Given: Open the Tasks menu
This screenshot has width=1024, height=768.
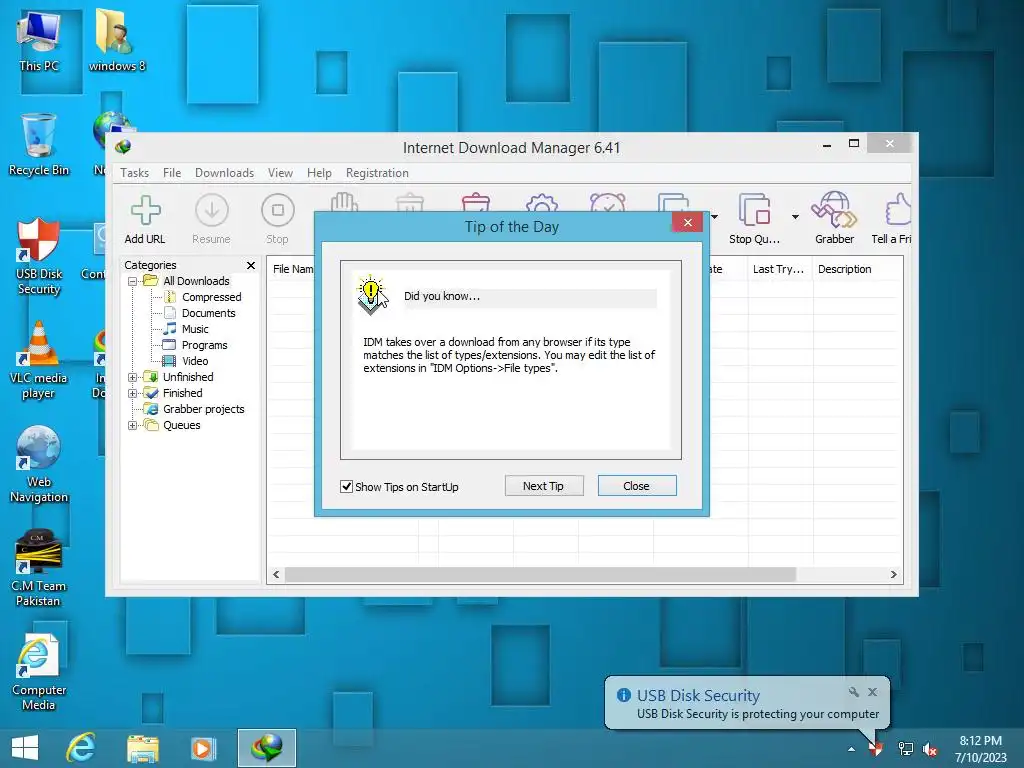Looking at the screenshot, I should click(x=135, y=173).
